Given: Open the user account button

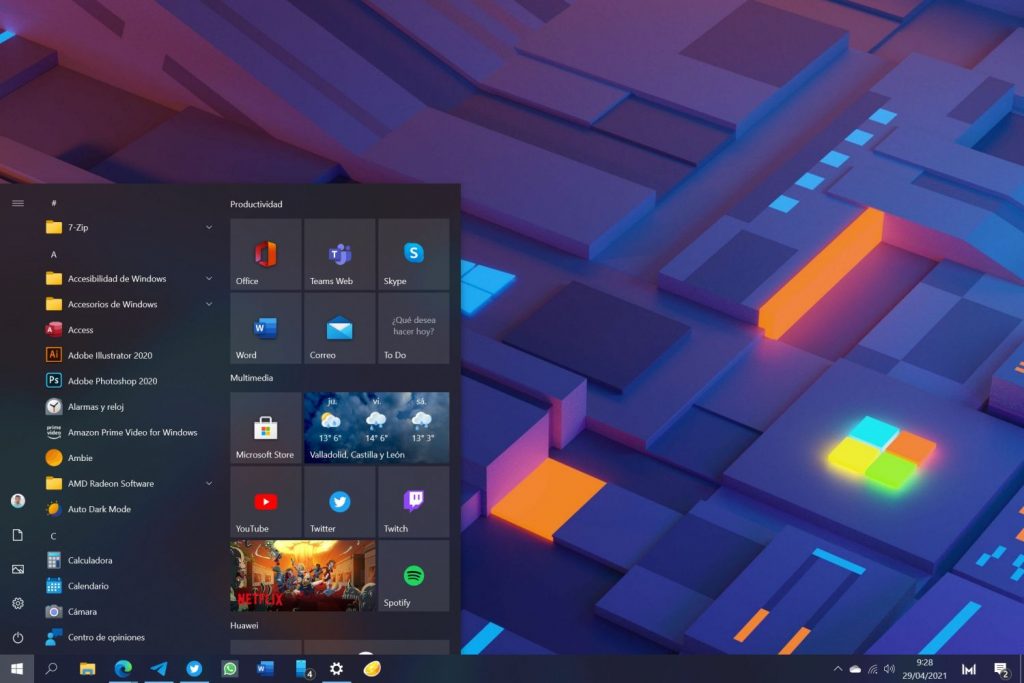Looking at the screenshot, I should pyautogui.click(x=17, y=501).
